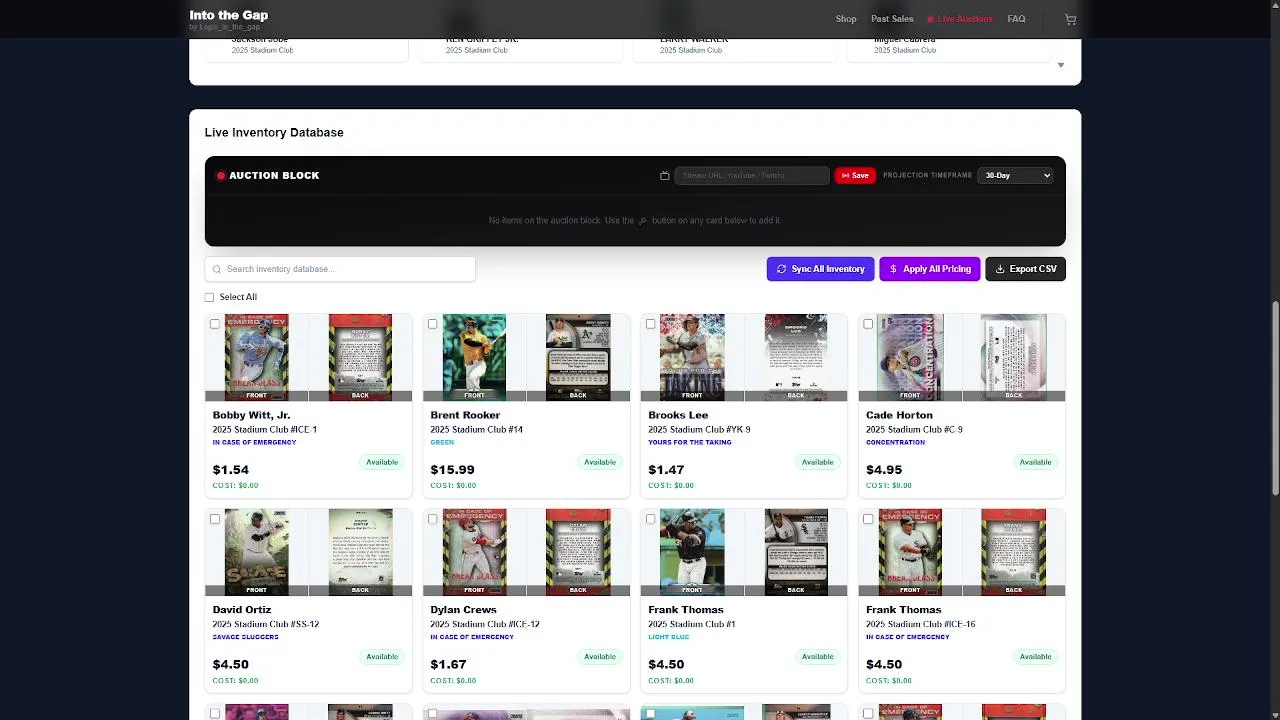The image size is (1280, 720).
Task: Open David Ortiz front card image
Action: pyautogui.click(x=257, y=552)
